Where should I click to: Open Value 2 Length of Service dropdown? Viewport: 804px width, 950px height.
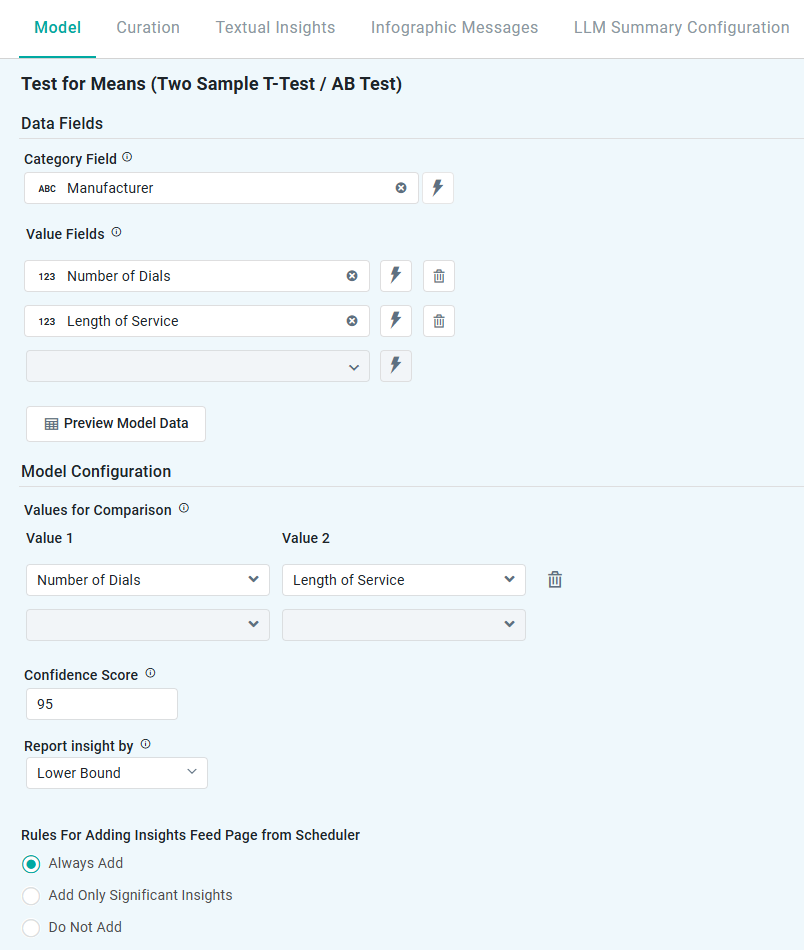click(x=404, y=580)
